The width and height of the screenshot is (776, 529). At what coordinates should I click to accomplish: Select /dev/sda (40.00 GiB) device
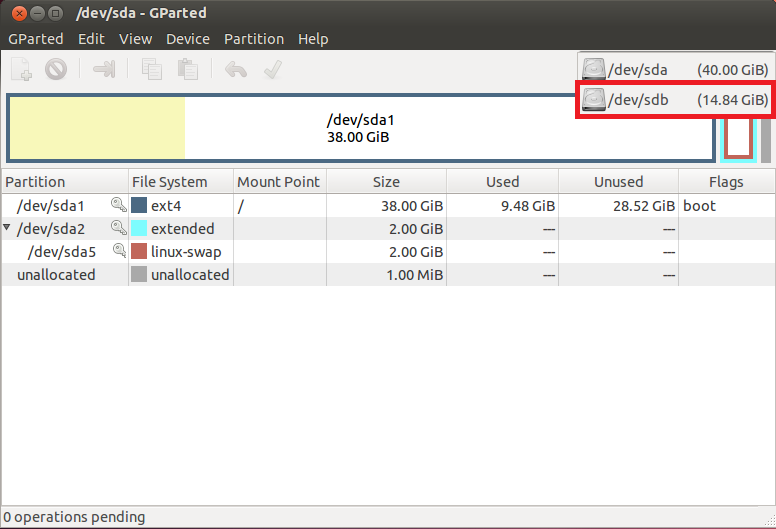pos(675,69)
